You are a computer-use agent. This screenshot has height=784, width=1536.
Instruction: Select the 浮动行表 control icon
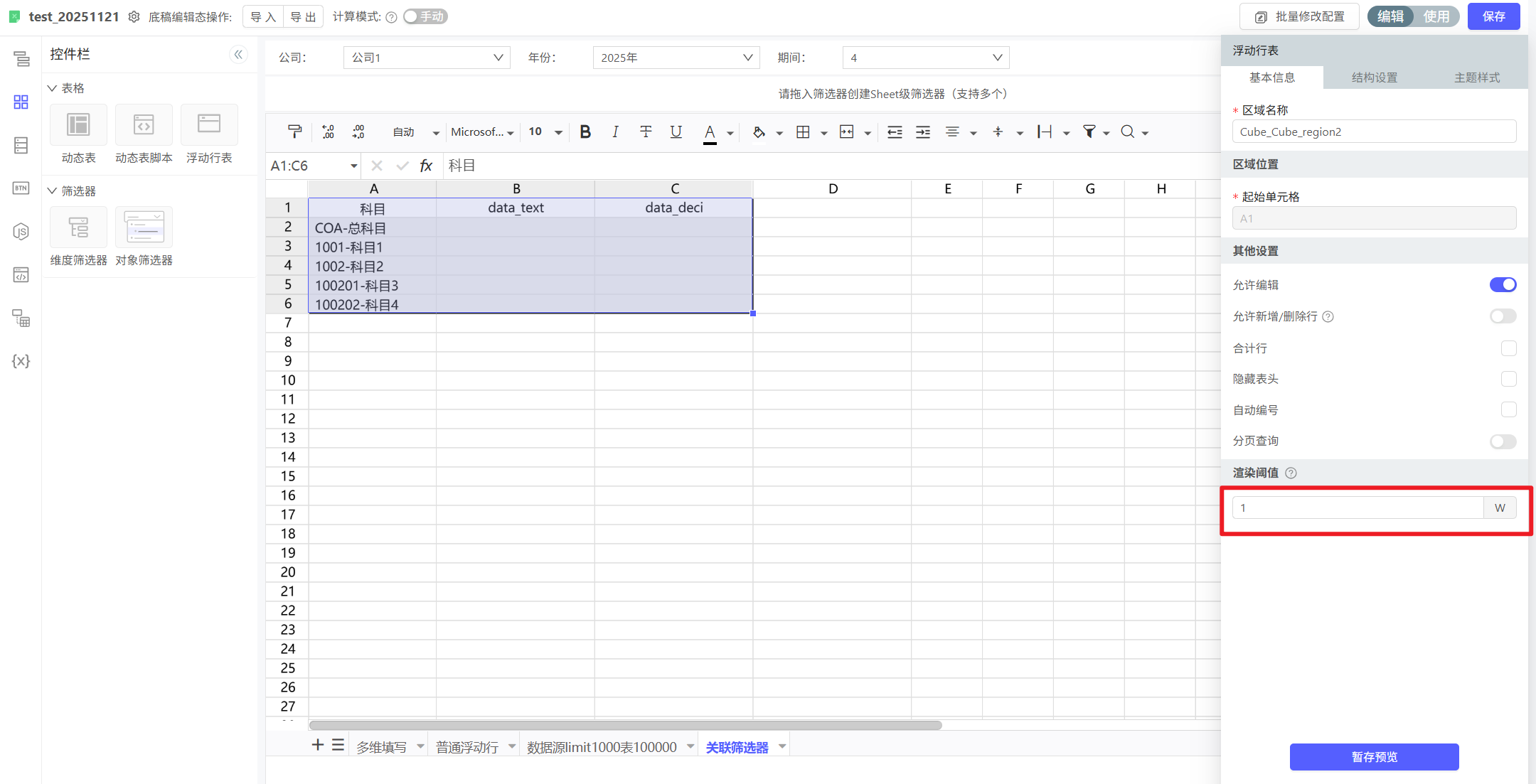click(209, 124)
